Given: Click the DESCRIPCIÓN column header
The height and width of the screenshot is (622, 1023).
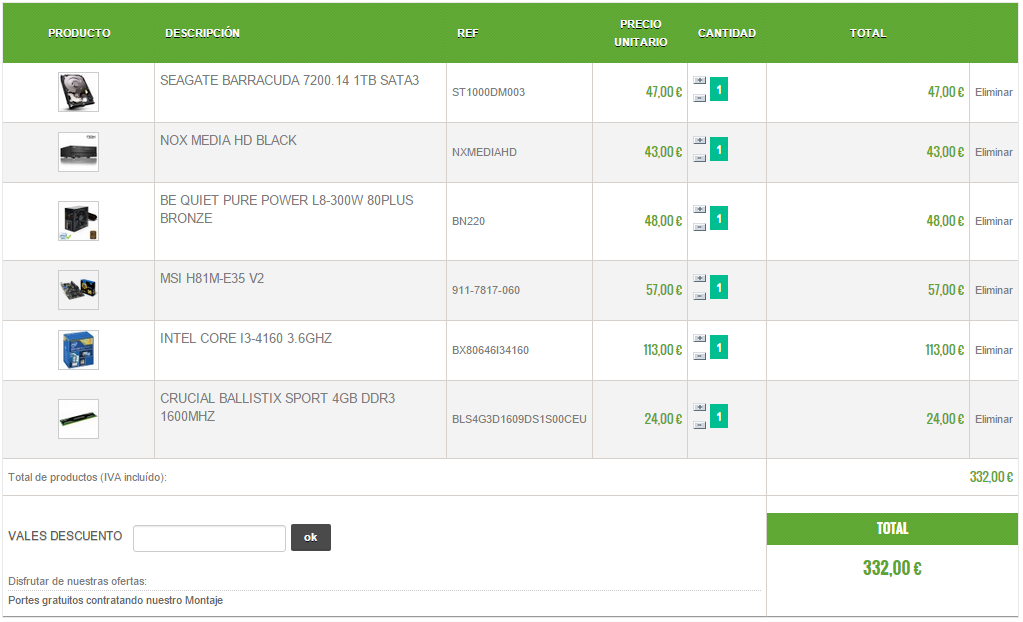Looking at the screenshot, I should 202,33.
